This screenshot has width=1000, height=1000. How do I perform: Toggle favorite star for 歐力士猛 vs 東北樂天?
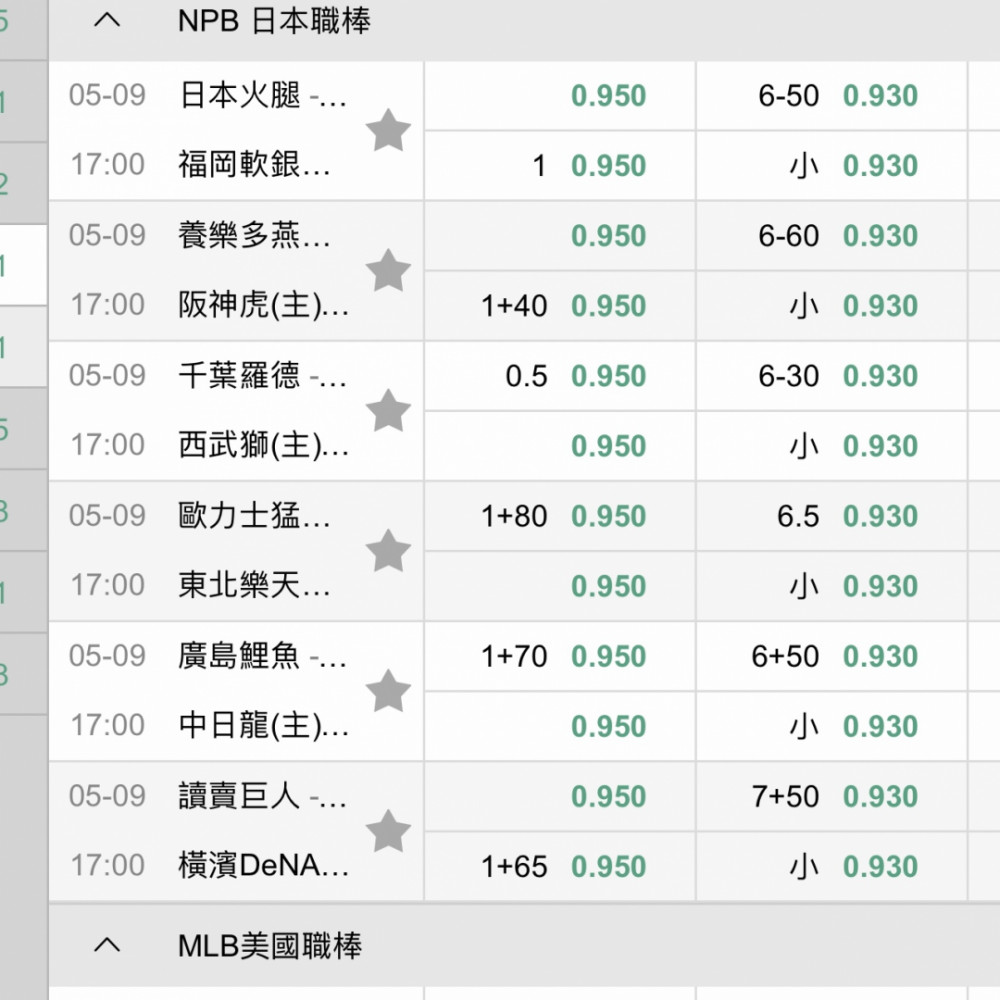[x=388, y=550]
